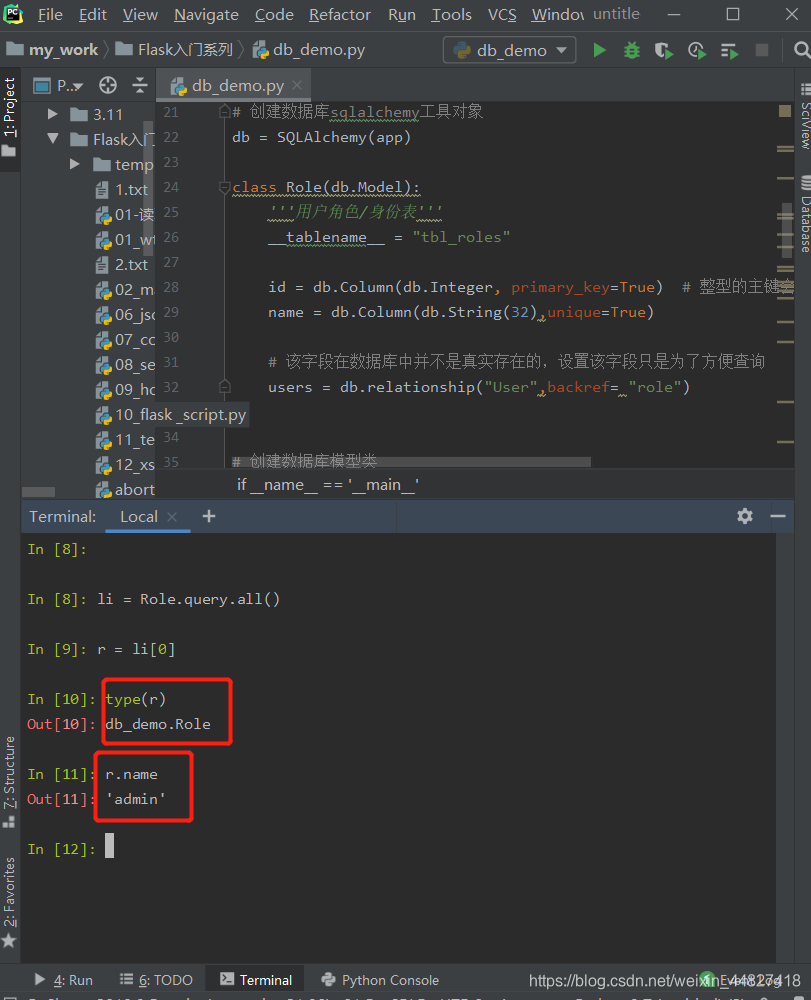Open the Edit menu
This screenshot has width=811, height=1000.
92,14
